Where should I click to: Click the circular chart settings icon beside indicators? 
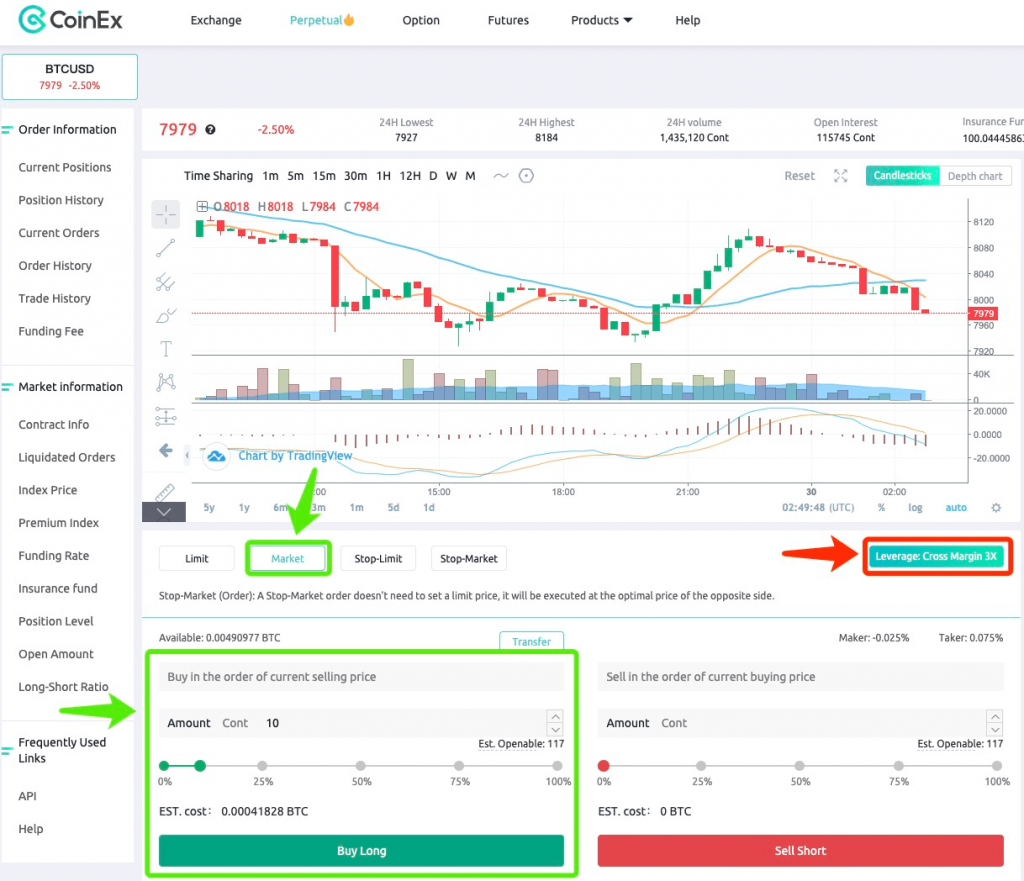coord(526,176)
